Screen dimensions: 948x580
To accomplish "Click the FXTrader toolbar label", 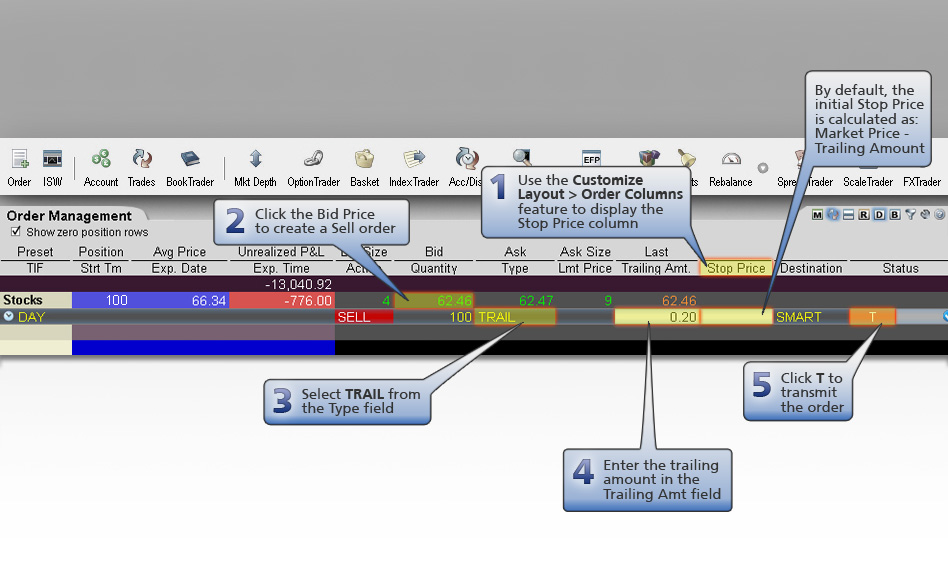I will 921,182.
